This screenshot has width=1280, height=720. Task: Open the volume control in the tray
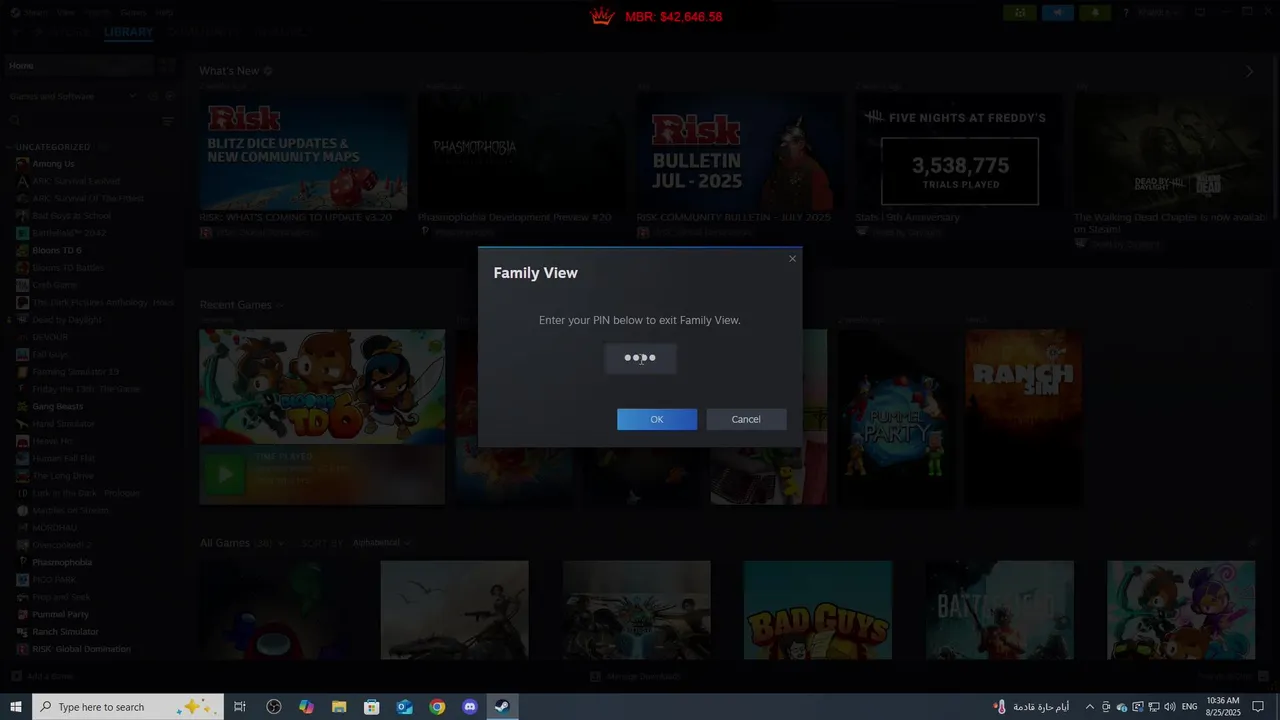pos(1169,707)
